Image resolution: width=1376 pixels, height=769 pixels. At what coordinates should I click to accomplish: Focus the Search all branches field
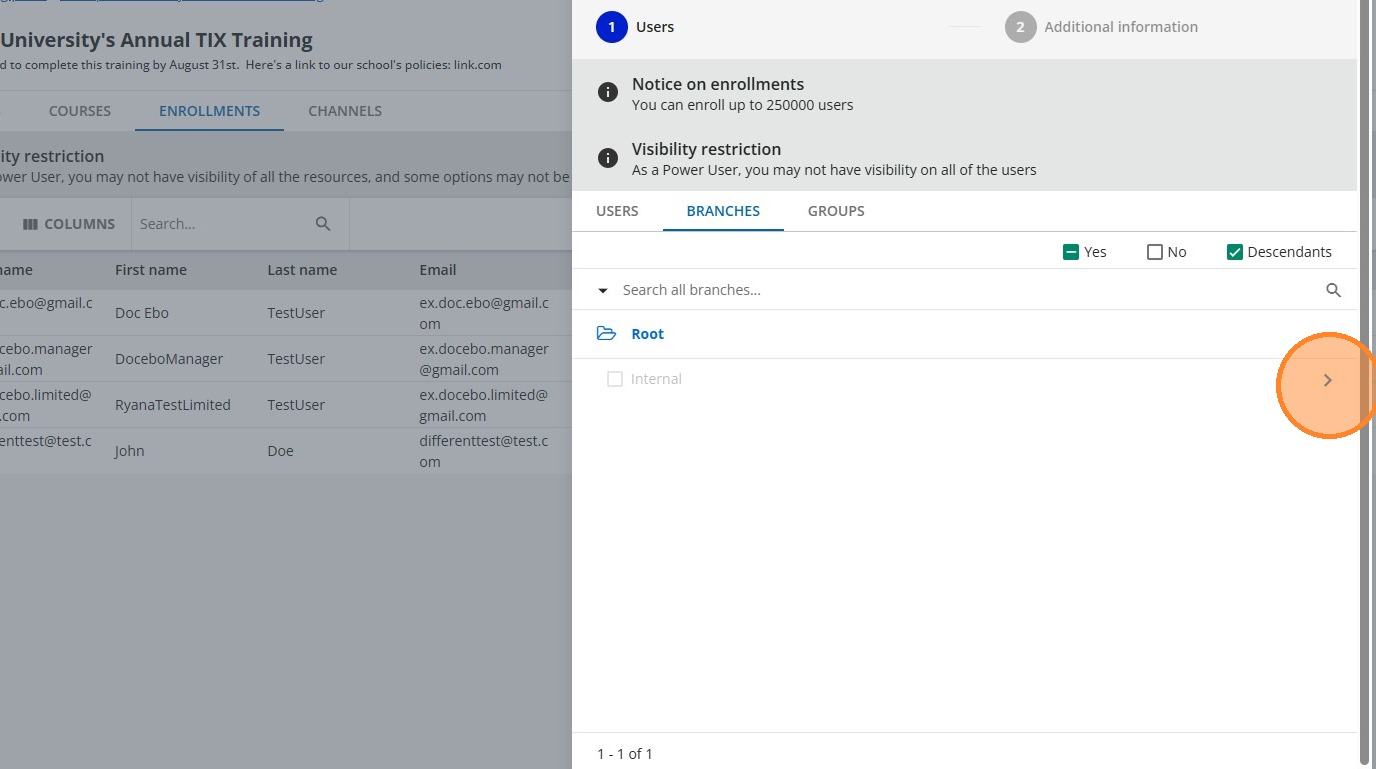tap(965, 290)
